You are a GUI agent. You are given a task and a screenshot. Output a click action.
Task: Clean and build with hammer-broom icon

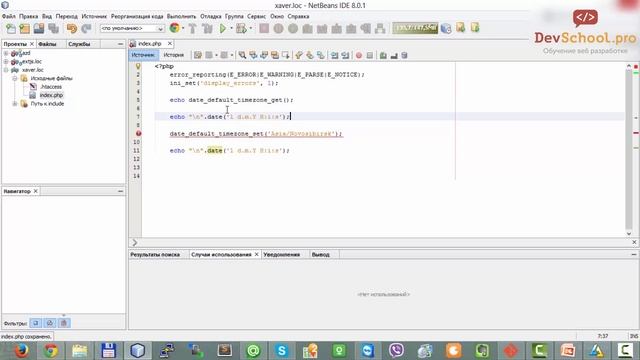[x=207, y=29]
